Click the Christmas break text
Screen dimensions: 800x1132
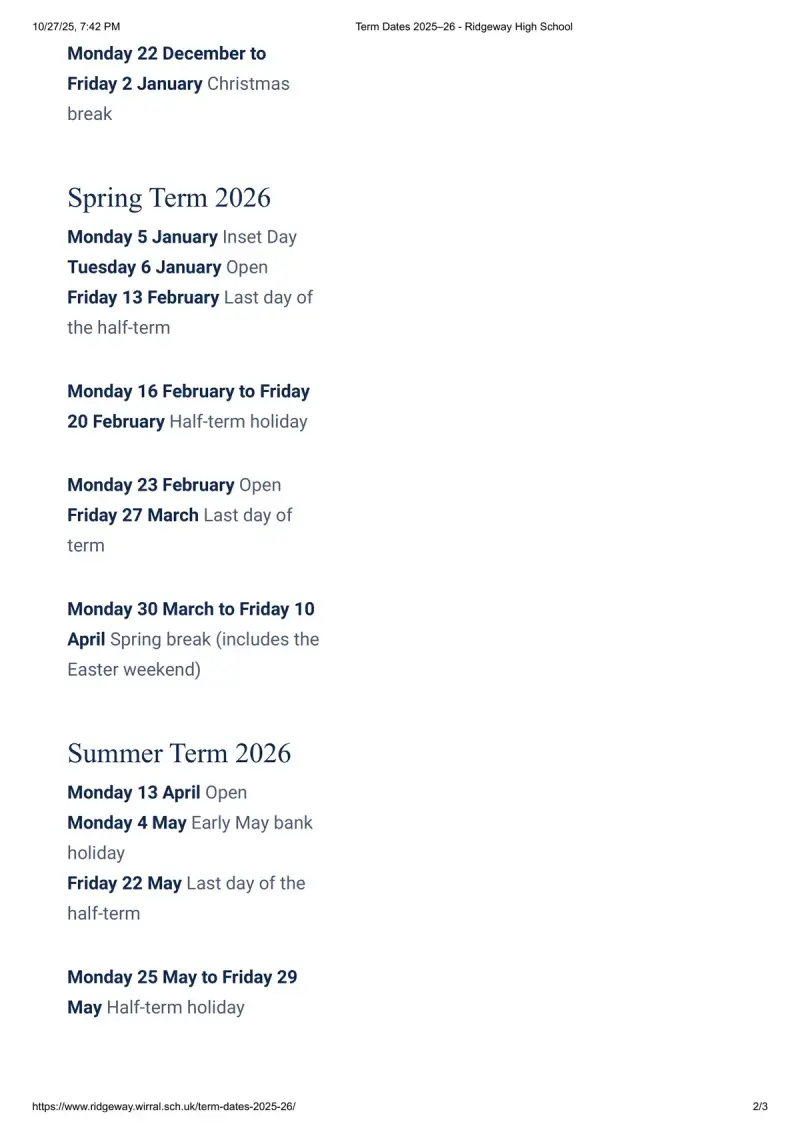tap(178, 98)
